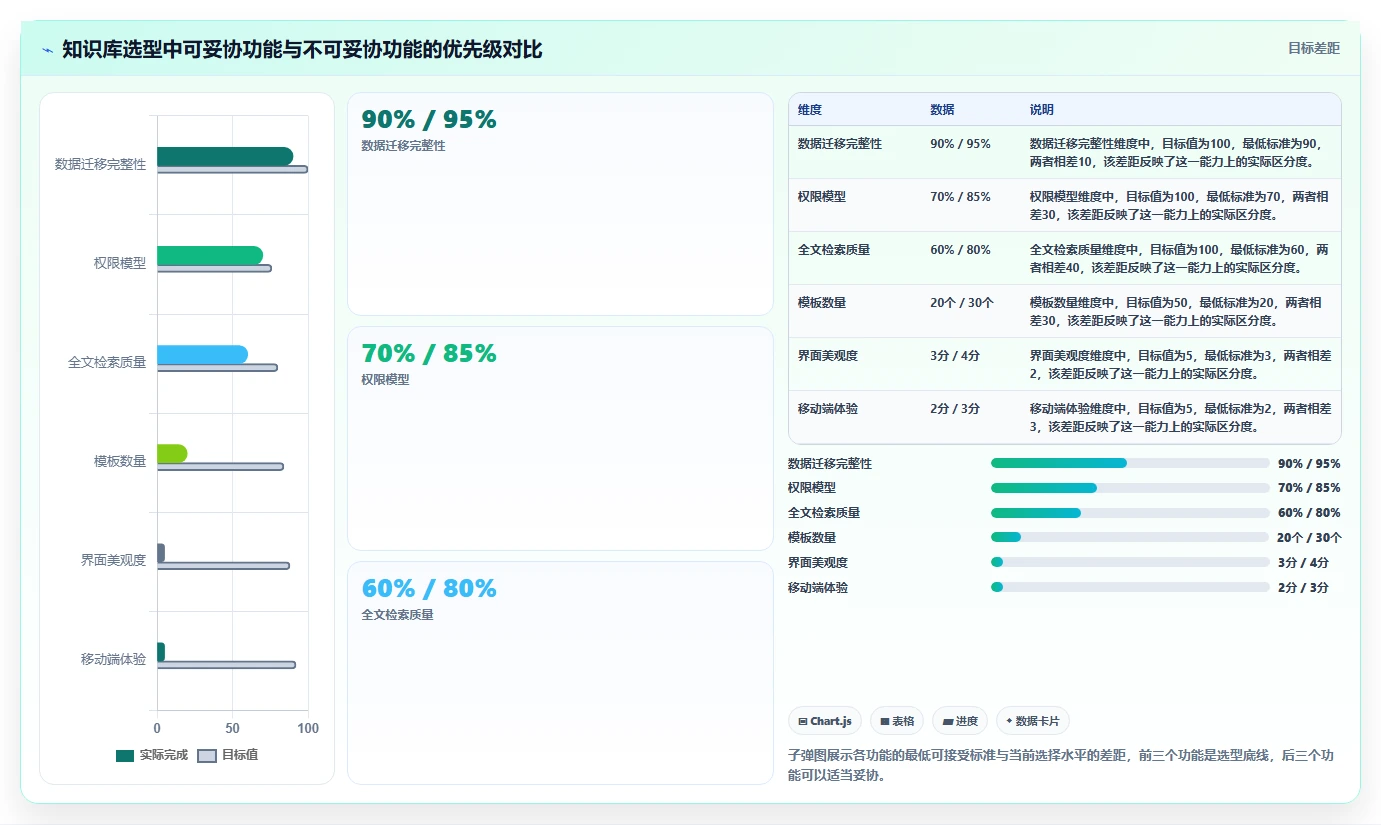Click the lime 模板数量 actual bar in chart
1381x825 pixels.
(x=172, y=453)
